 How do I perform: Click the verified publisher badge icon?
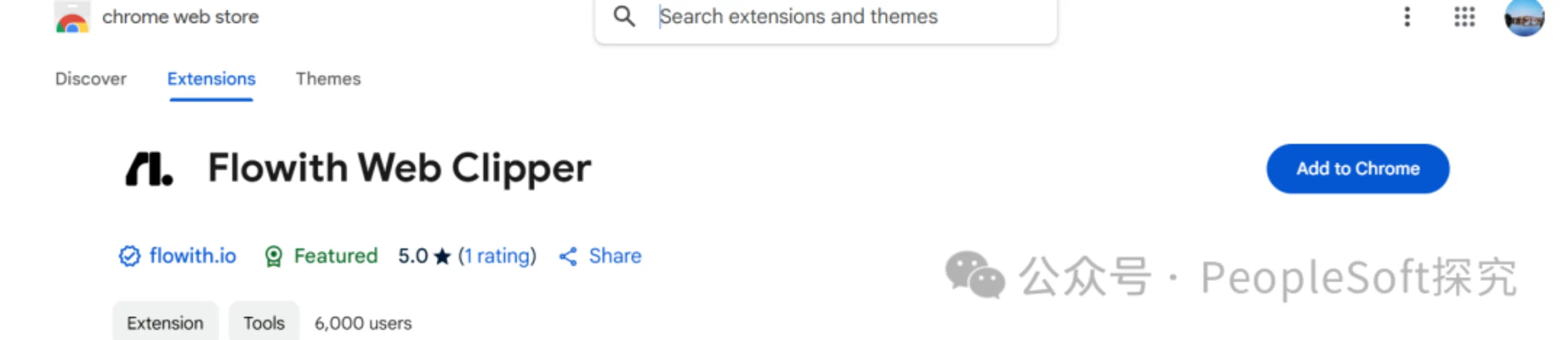pos(129,256)
